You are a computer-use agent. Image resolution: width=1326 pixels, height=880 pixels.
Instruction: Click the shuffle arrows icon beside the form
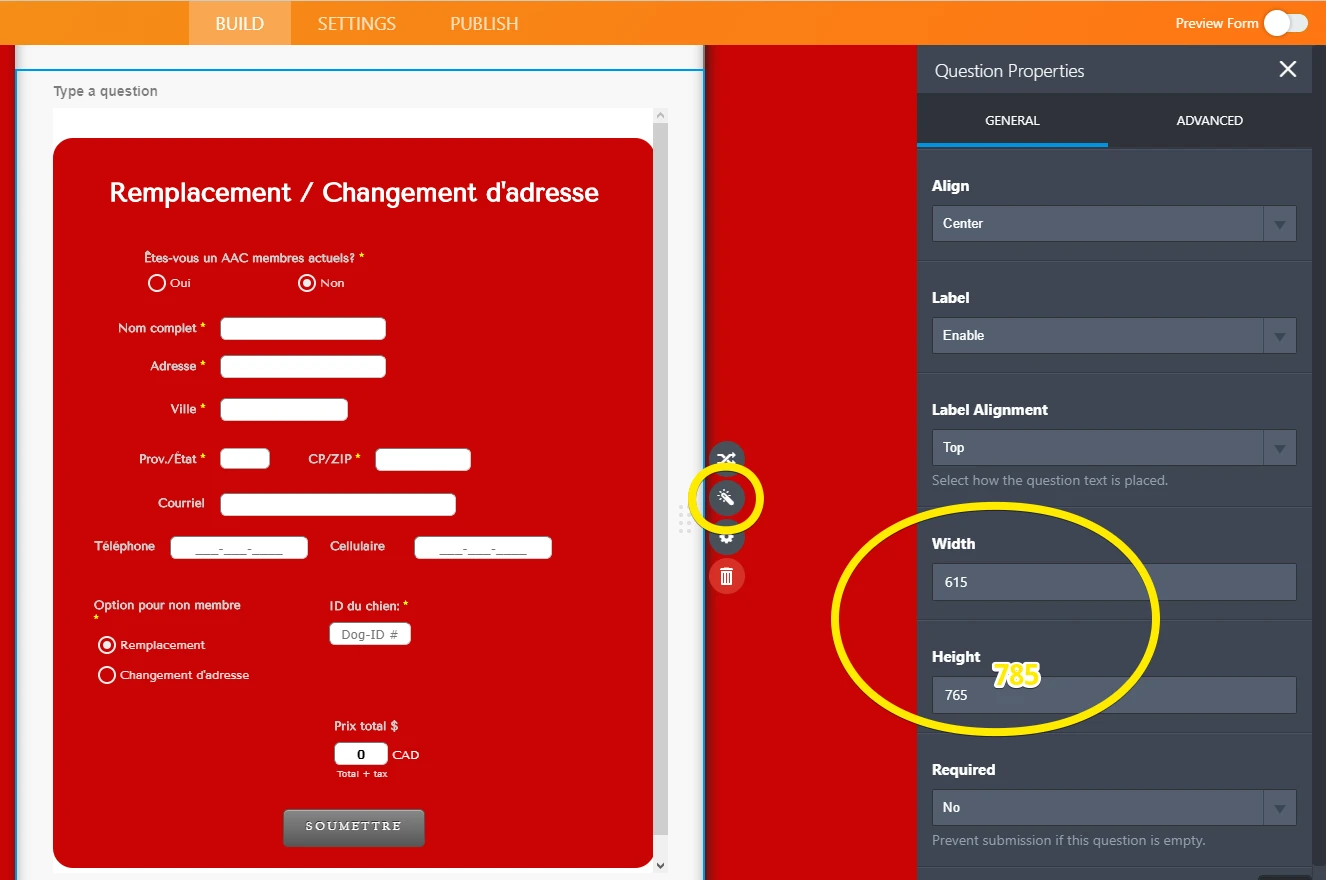click(x=727, y=458)
